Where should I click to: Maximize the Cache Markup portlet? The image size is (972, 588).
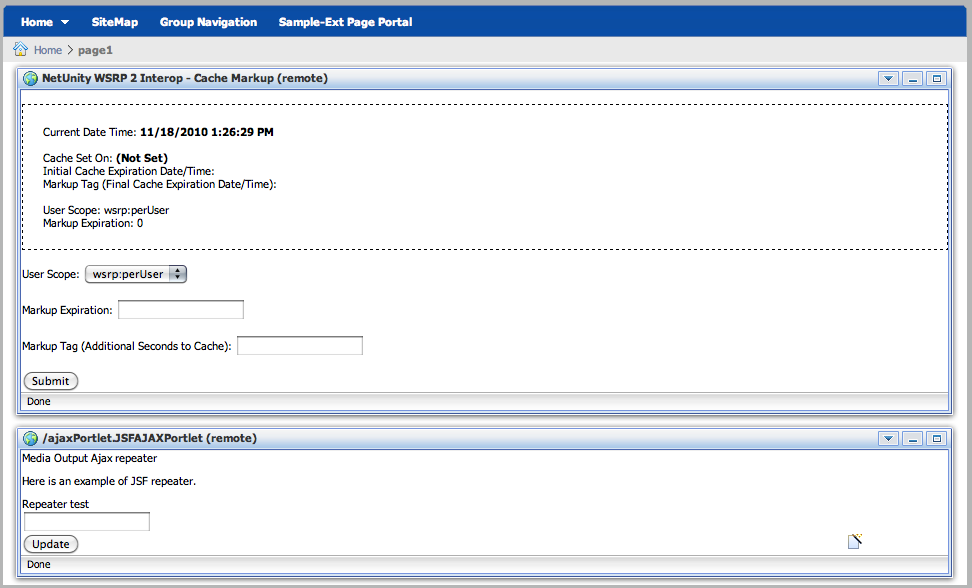point(936,78)
